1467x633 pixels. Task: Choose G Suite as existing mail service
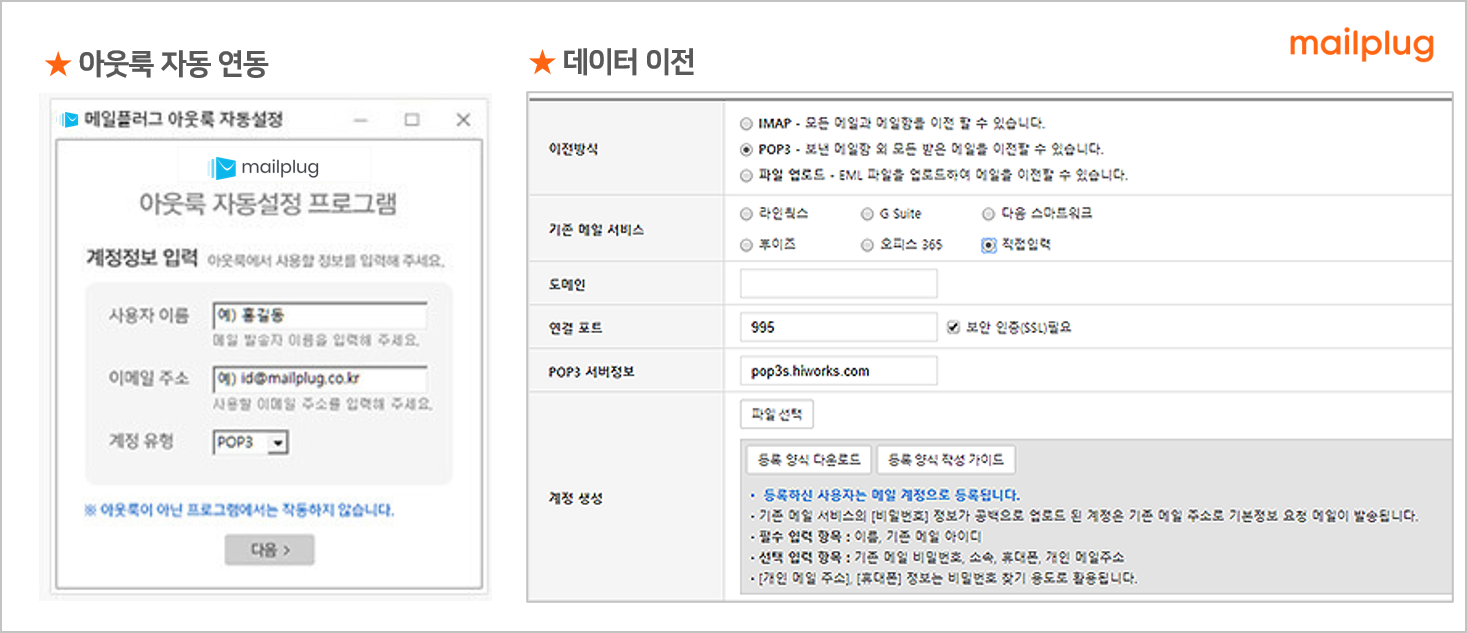point(867,214)
